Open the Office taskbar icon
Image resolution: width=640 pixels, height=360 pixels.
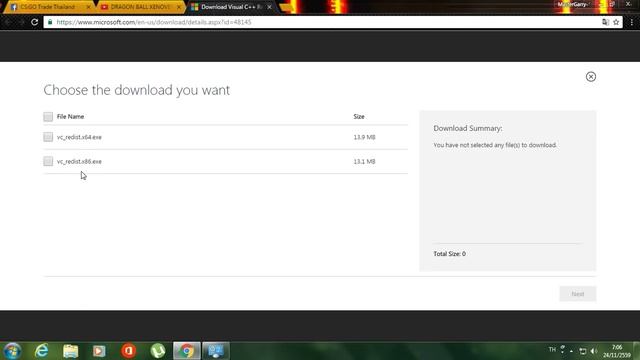coord(128,351)
